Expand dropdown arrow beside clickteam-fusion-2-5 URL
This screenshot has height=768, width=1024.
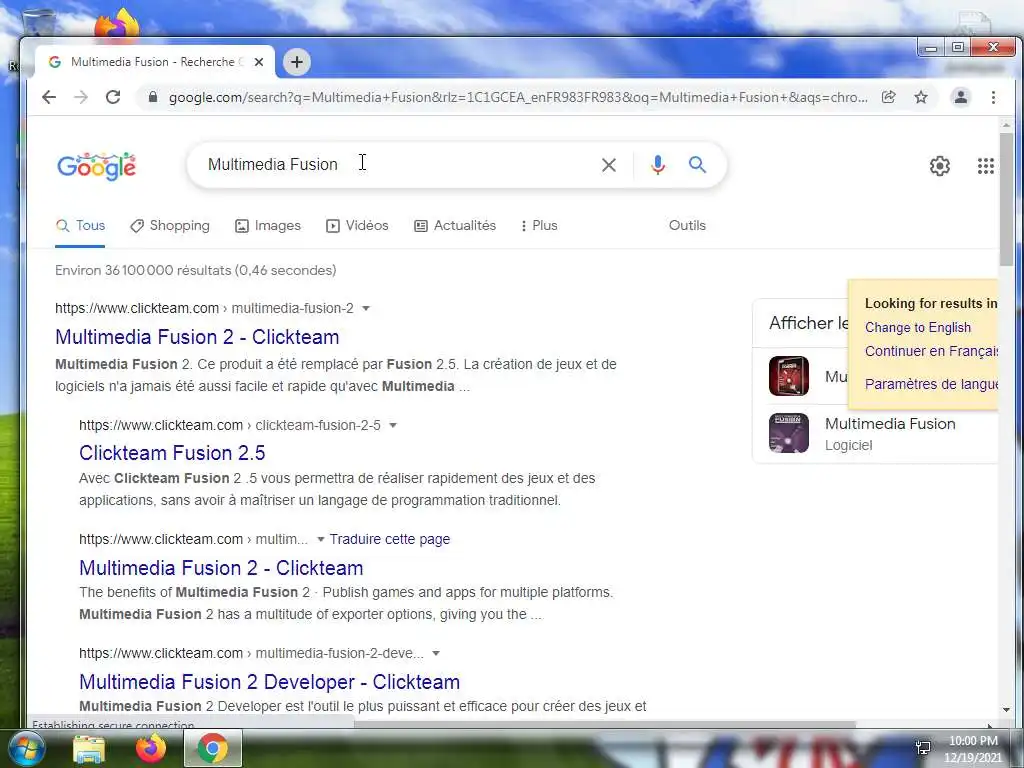392,425
